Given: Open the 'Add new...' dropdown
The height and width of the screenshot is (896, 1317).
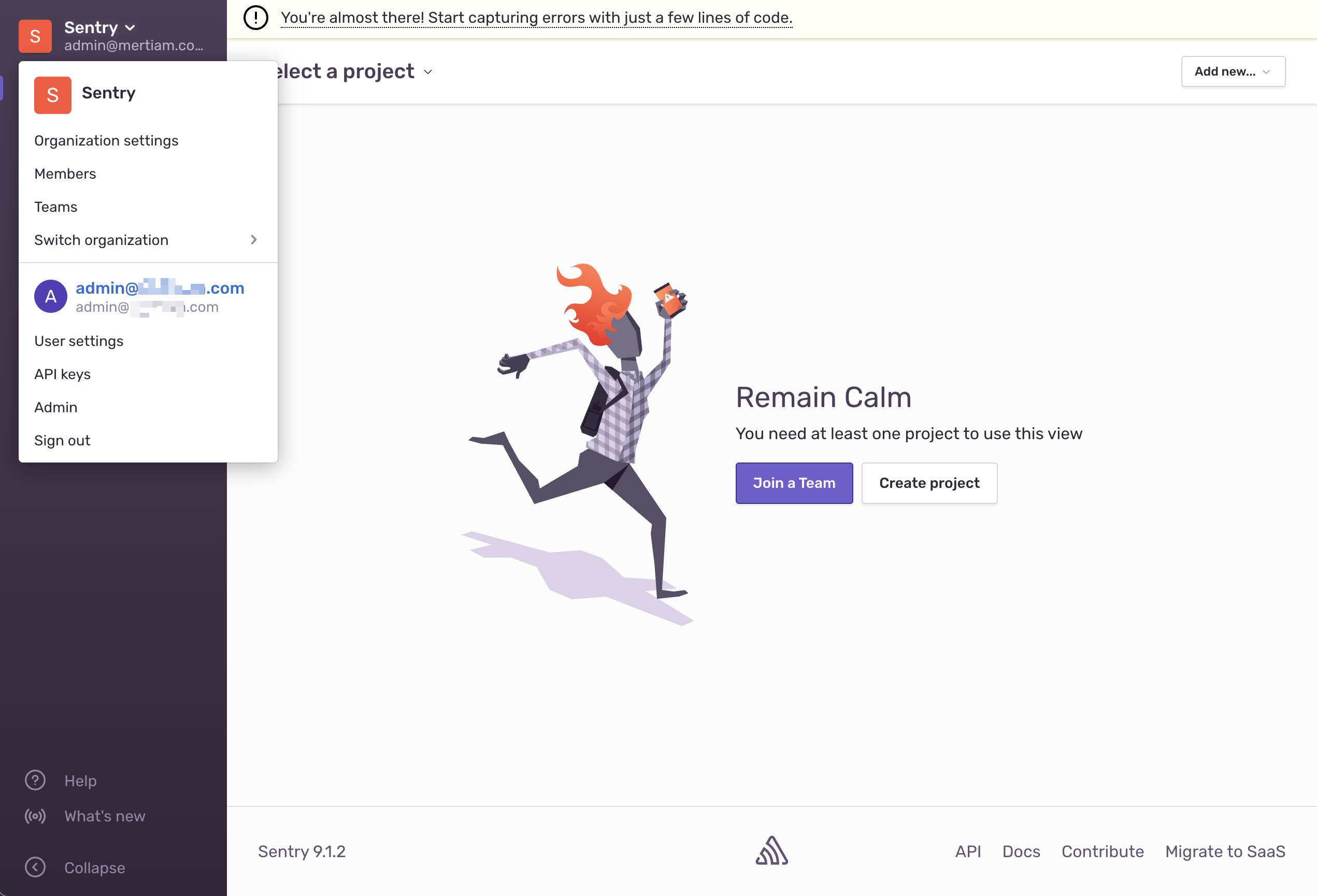Looking at the screenshot, I should (1233, 71).
